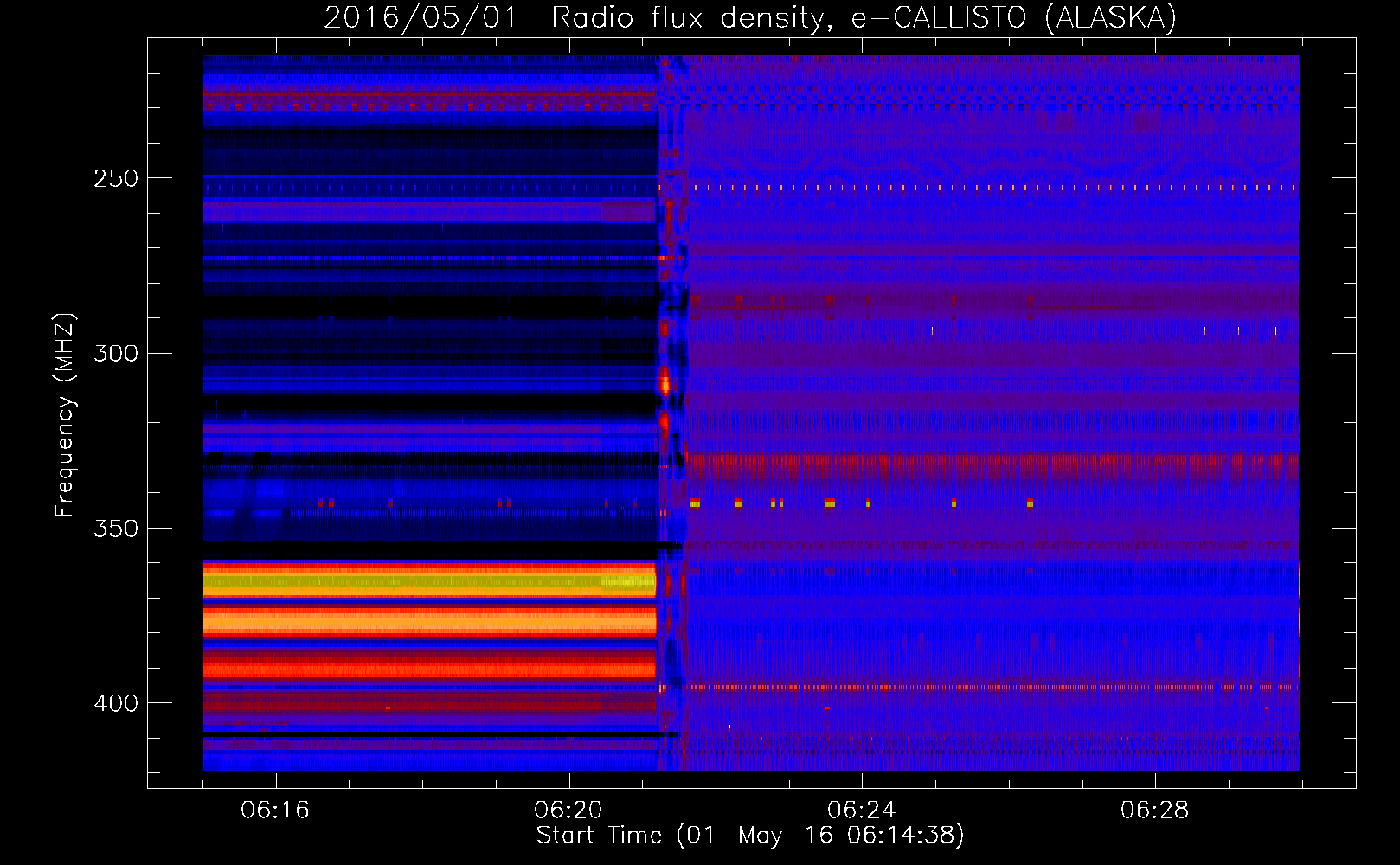Click the '350' frequency tick label
The image size is (1400, 865).
[x=116, y=528]
